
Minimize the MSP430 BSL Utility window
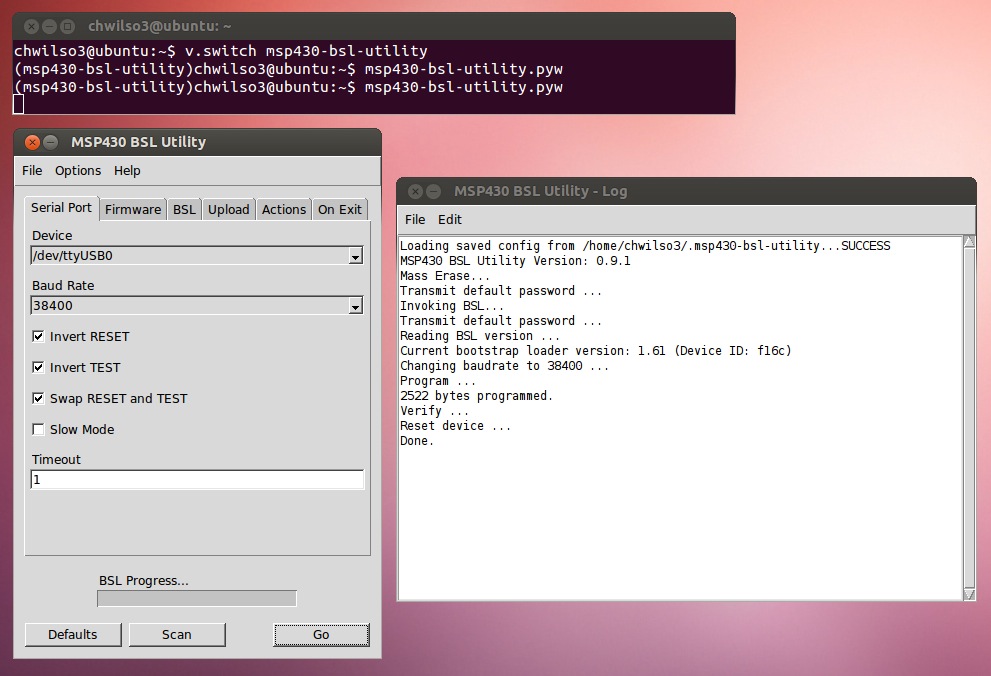tap(51, 142)
